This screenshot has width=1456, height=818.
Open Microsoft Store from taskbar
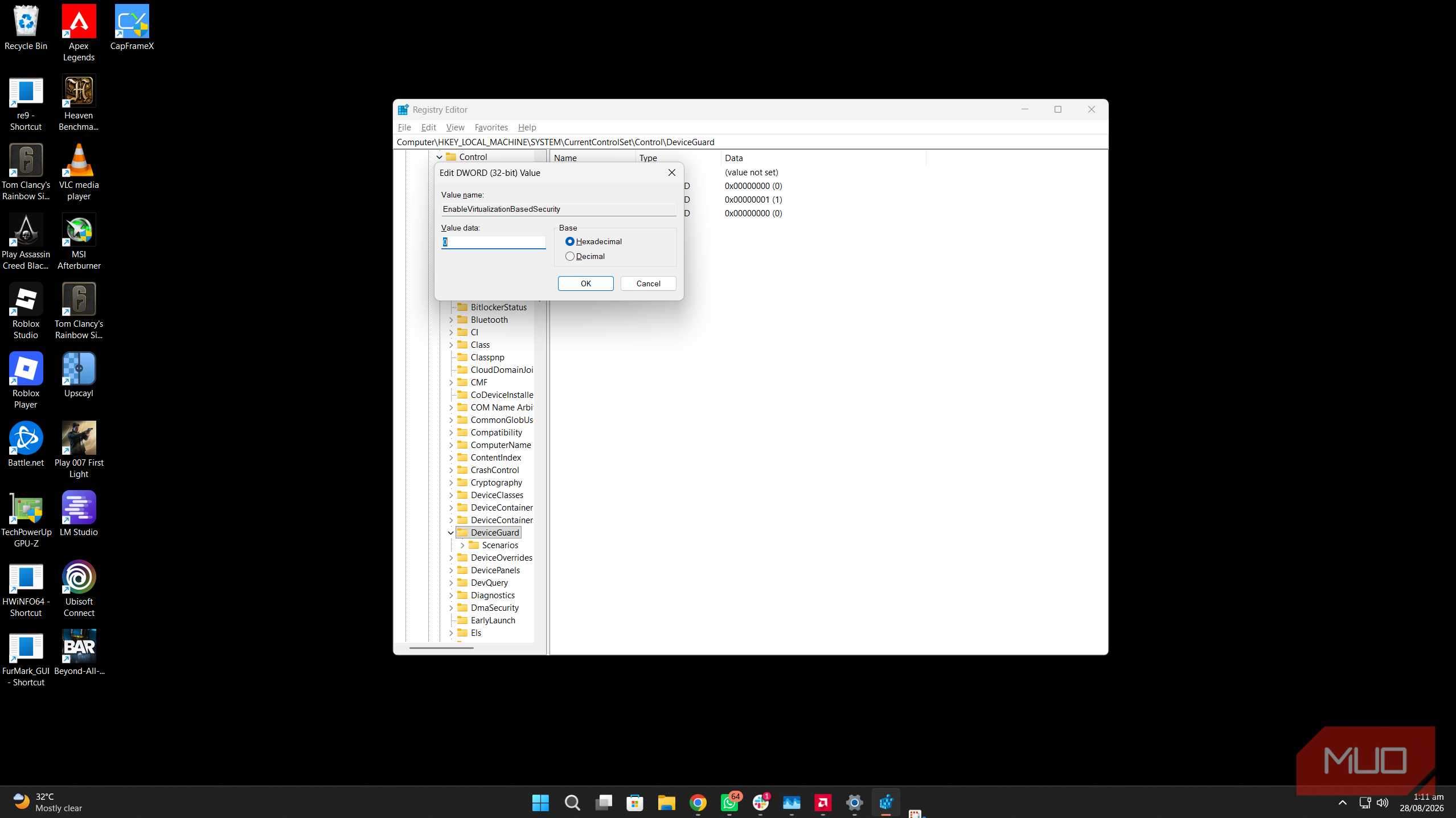click(635, 803)
